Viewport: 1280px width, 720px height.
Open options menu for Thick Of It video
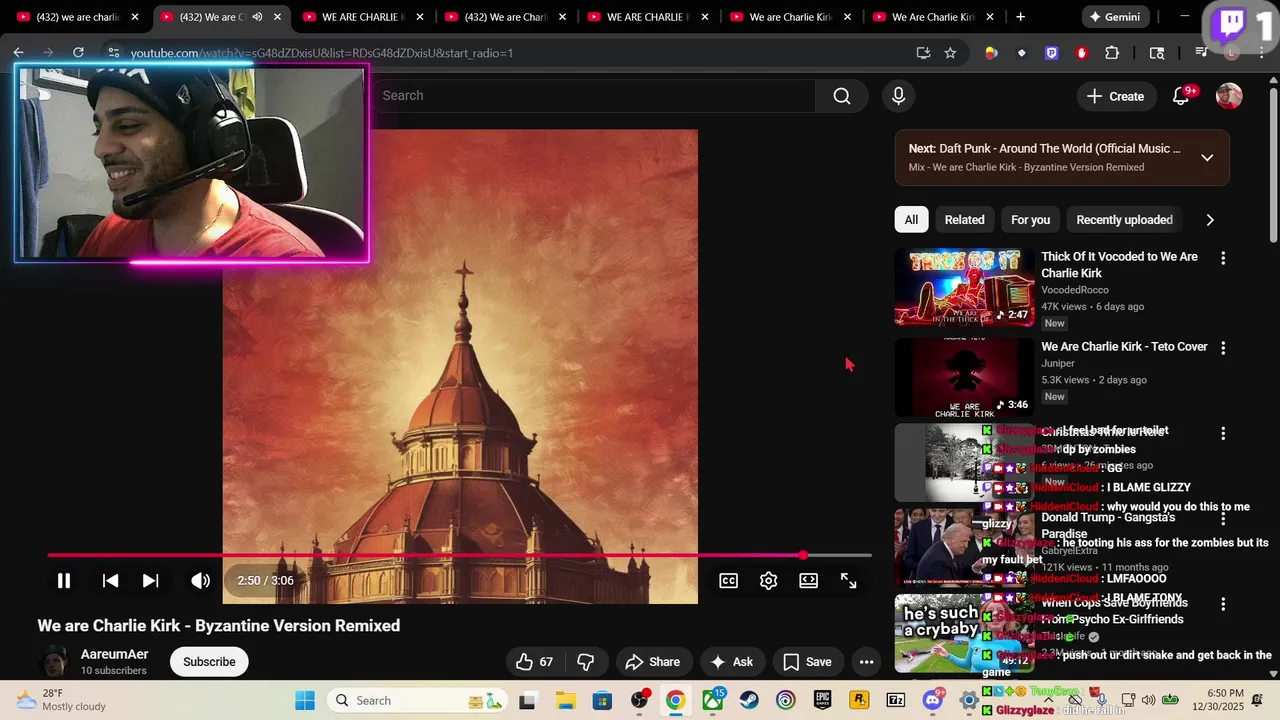pos(1222,258)
